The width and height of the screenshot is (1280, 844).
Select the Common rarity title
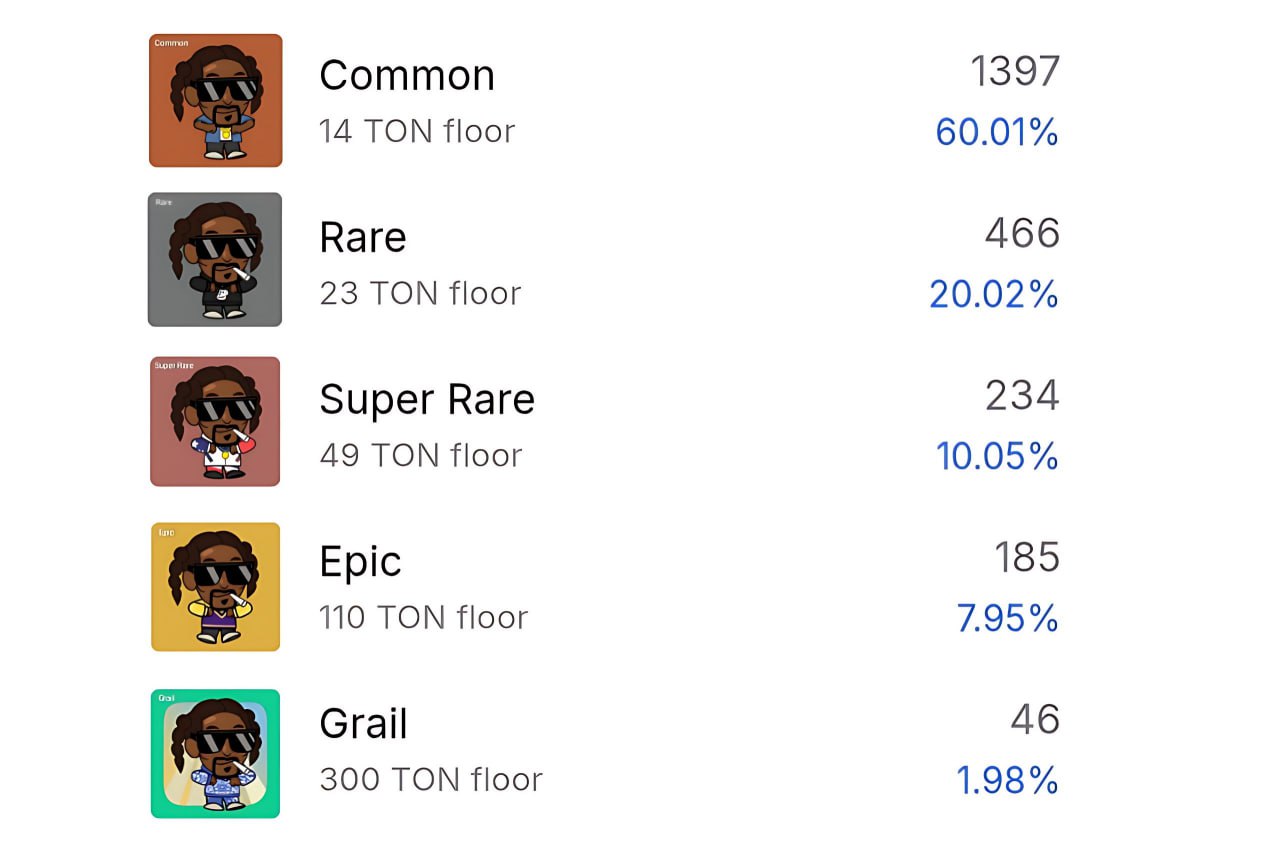click(406, 75)
